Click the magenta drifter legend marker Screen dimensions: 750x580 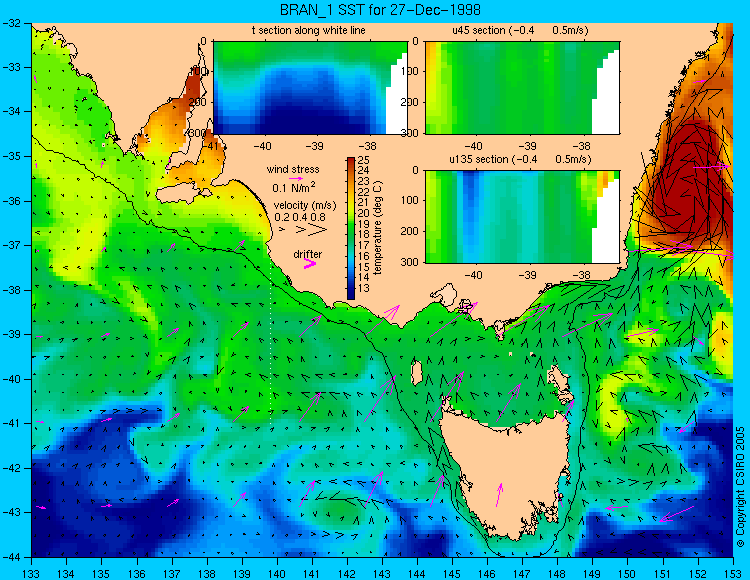click(x=310, y=263)
